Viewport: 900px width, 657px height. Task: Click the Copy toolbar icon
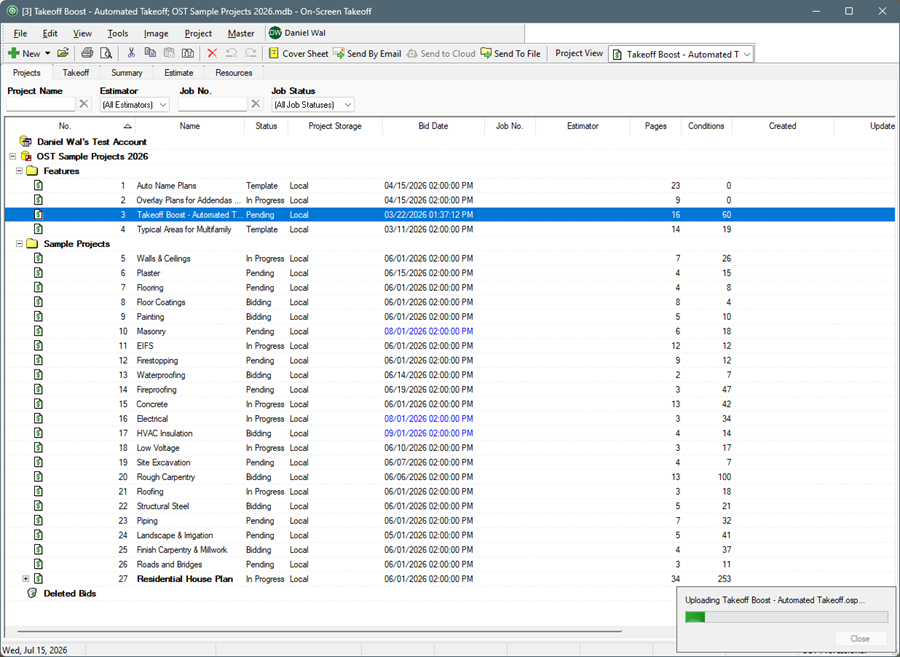150,53
